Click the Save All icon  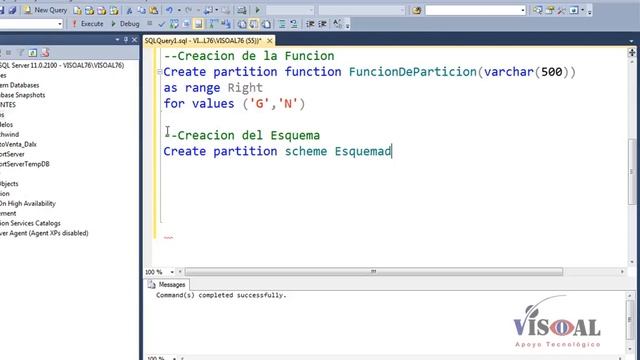(x=12, y=10)
